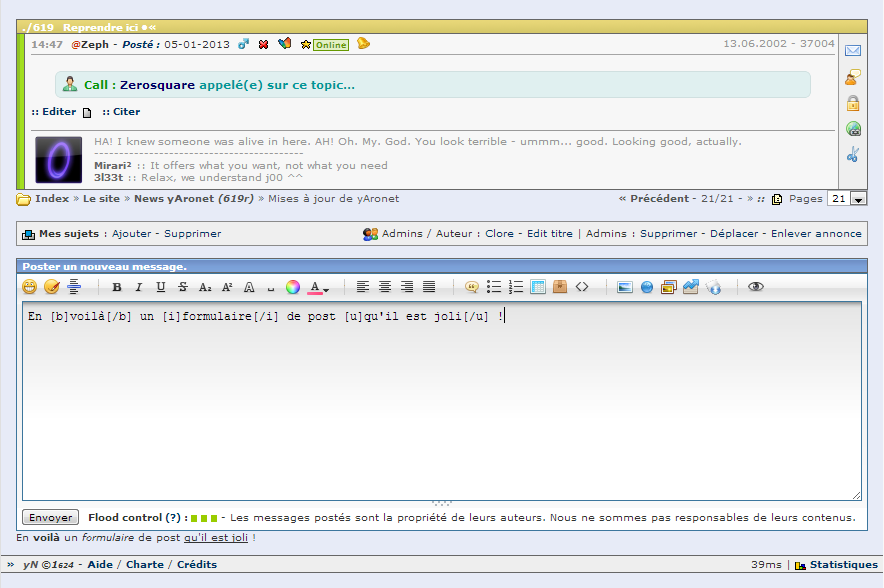The height and width of the screenshot is (588, 884).
Task: Open the smiley emoticon picker
Action: (29, 287)
